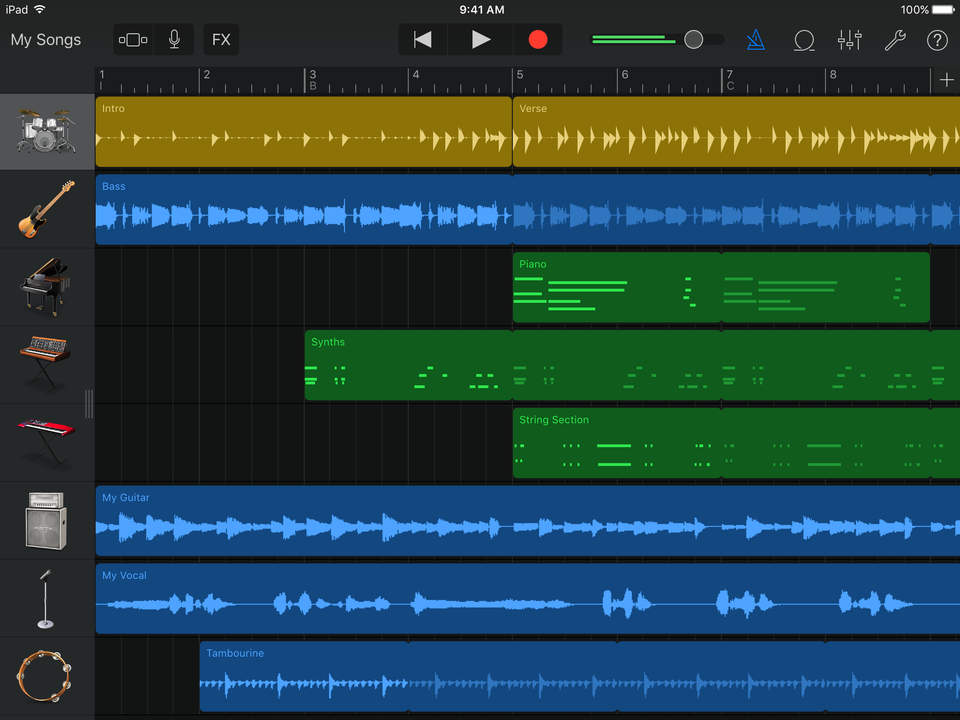Select the vocal microphone track icon

coord(46,599)
